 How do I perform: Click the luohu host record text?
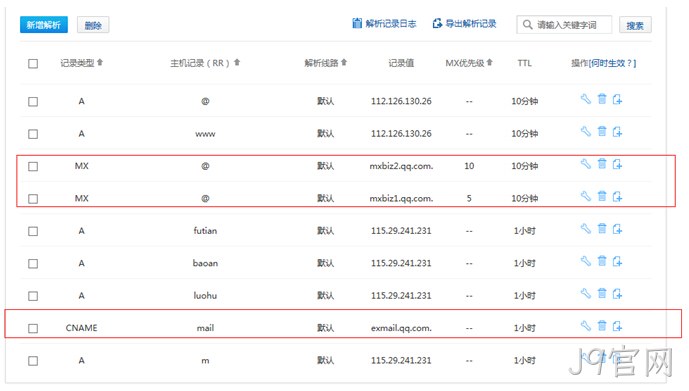tap(205, 296)
